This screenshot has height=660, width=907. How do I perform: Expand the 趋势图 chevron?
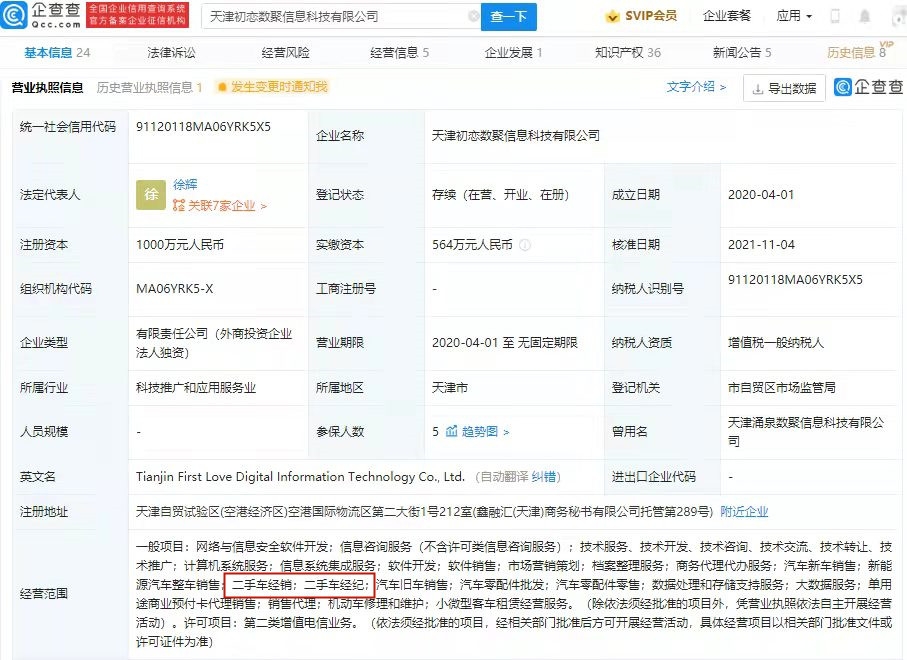pyautogui.click(x=506, y=432)
